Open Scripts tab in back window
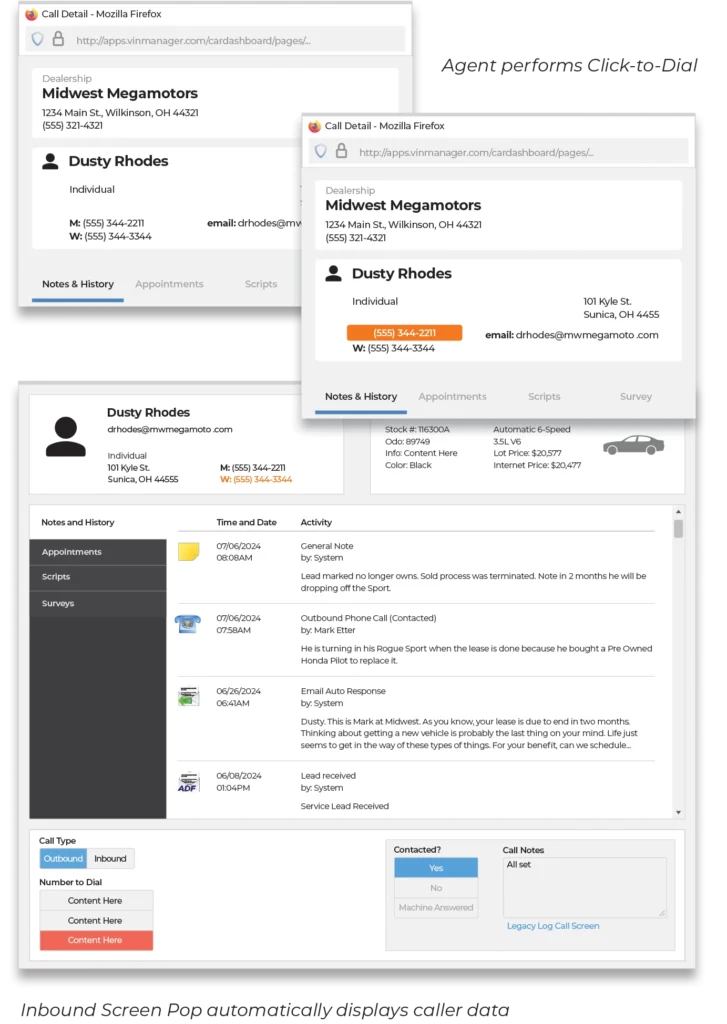 pyautogui.click(x=261, y=284)
